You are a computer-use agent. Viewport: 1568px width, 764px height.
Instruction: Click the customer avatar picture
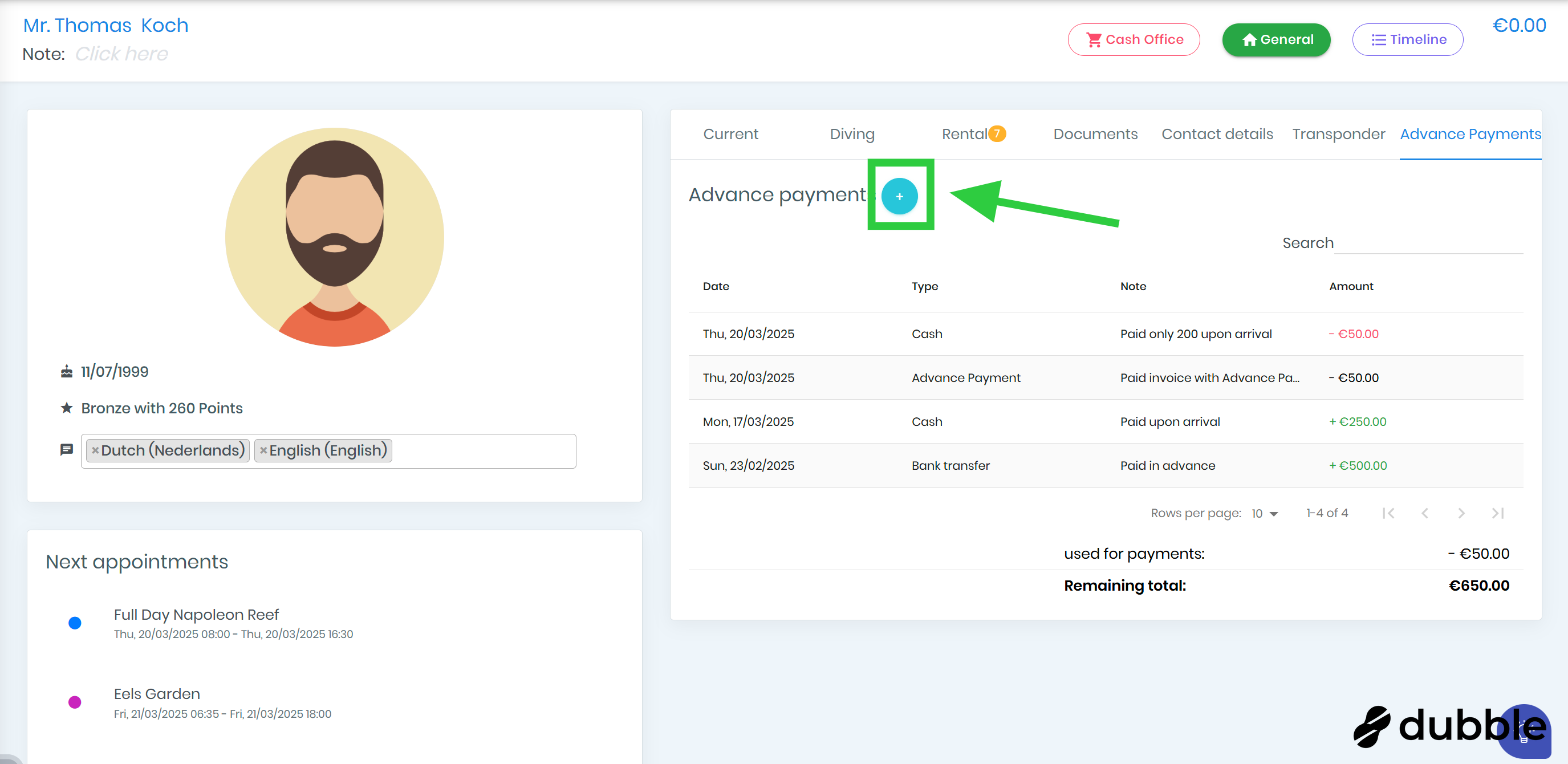coord(334,237)
